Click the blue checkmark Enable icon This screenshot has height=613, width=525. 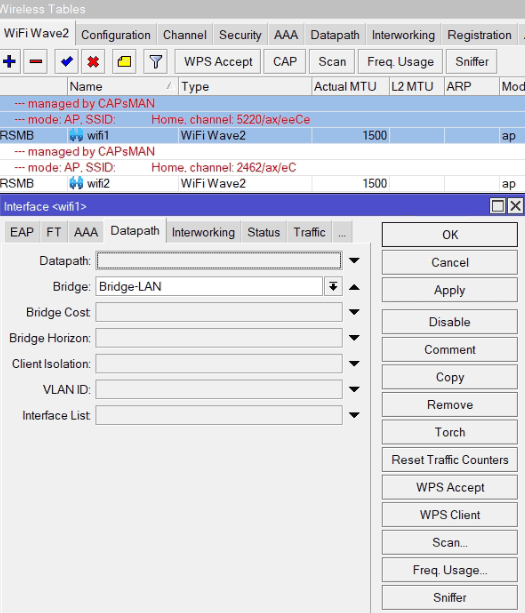[x=66, y=61]
